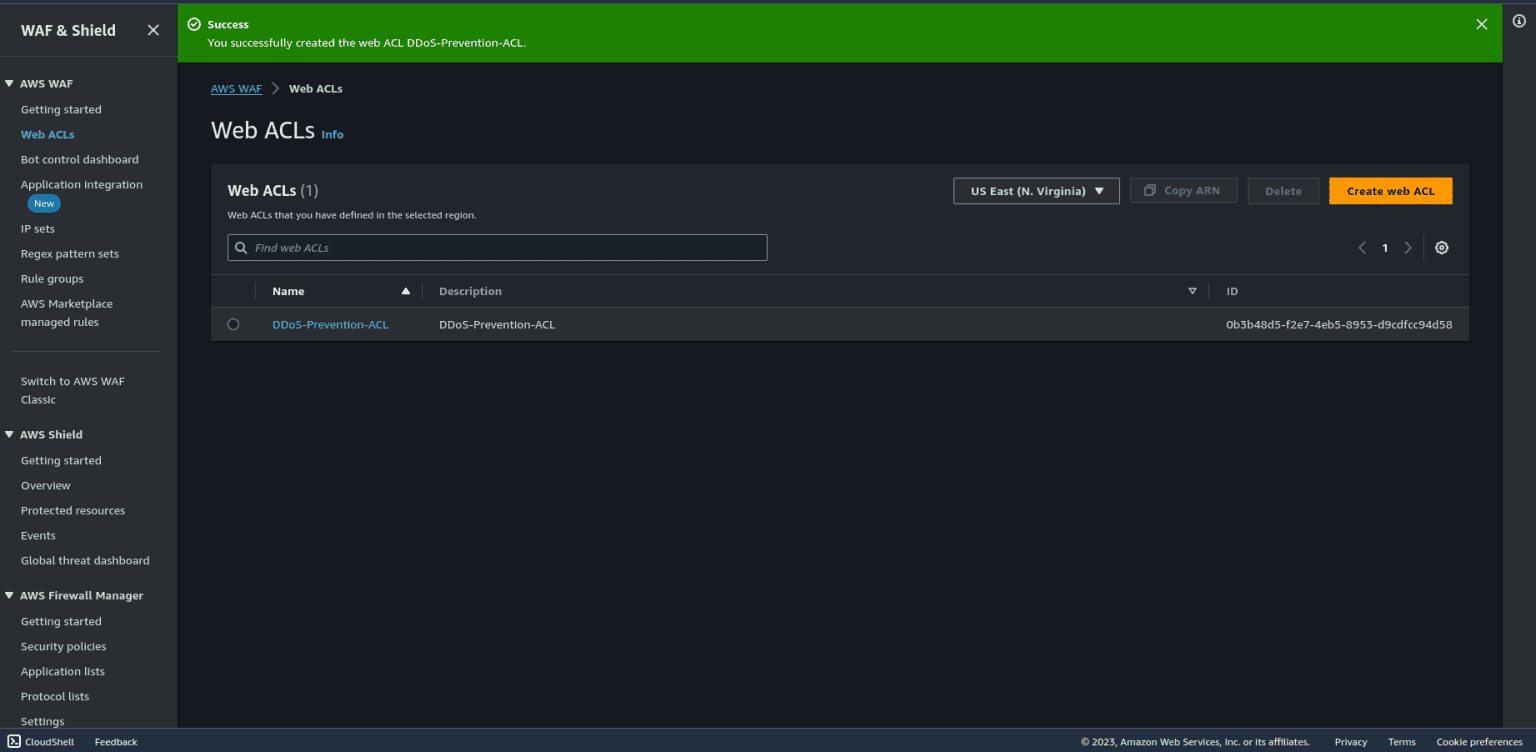Sort table by Description column arrow
Screen dimensions: 1536x752
[x=1192, y=291]
